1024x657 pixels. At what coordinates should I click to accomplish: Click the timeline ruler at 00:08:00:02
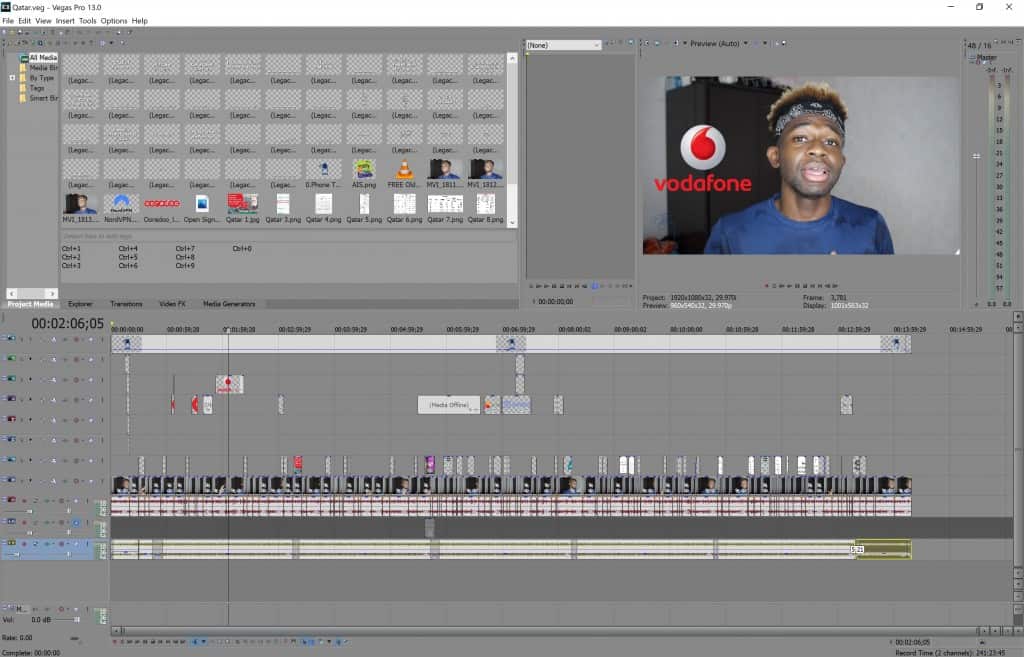[576, 329]
